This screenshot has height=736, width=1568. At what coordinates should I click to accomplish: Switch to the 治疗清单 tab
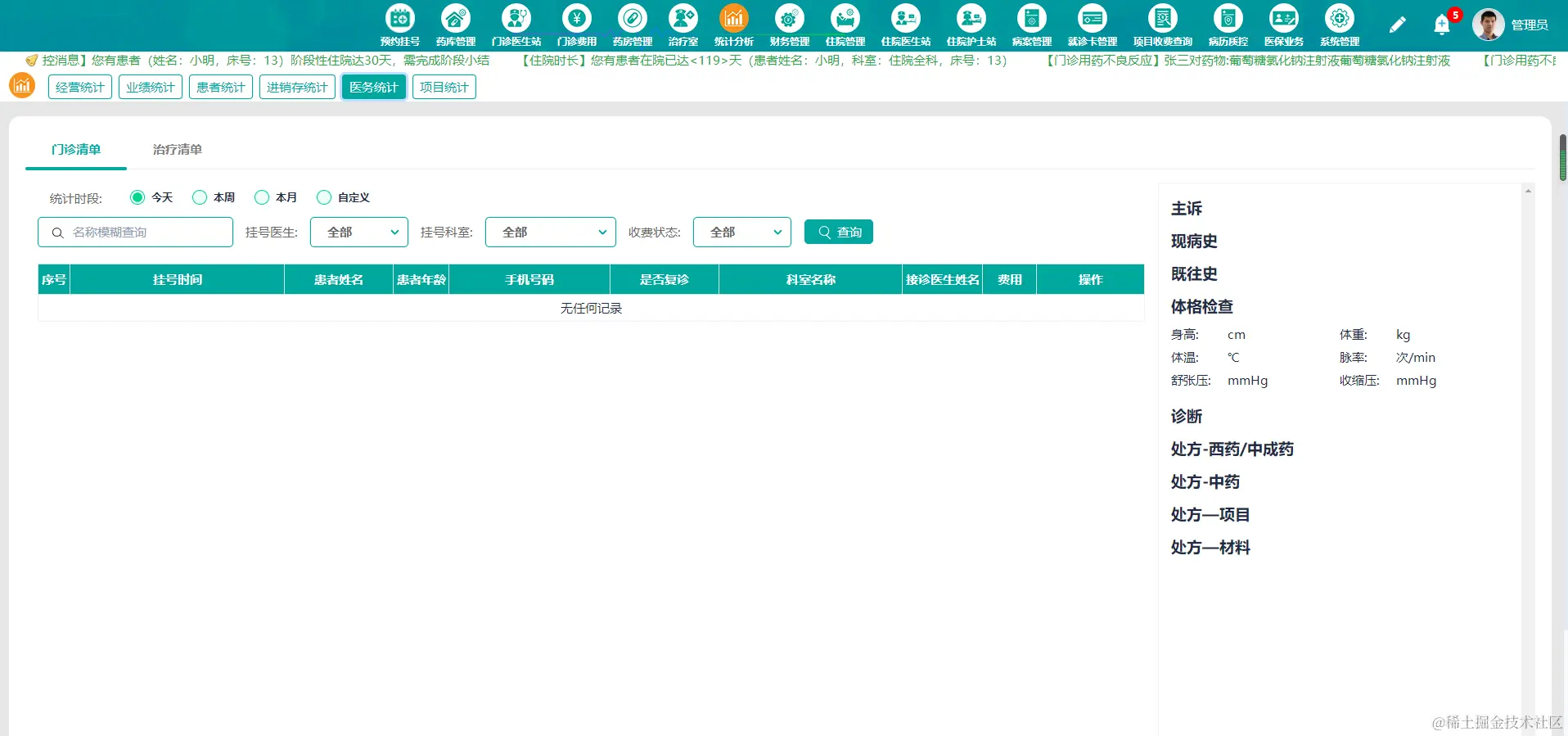[x=178, y=149]
